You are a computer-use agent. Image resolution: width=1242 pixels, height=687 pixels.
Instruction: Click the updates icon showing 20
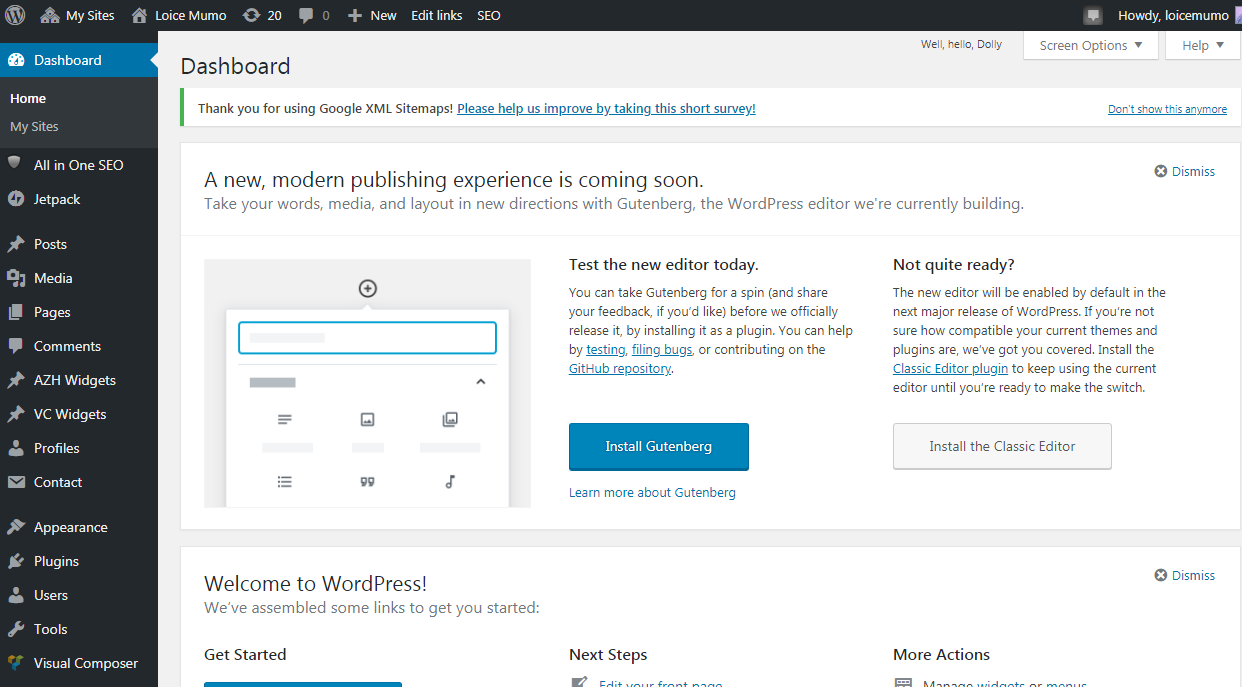(247, 15)
